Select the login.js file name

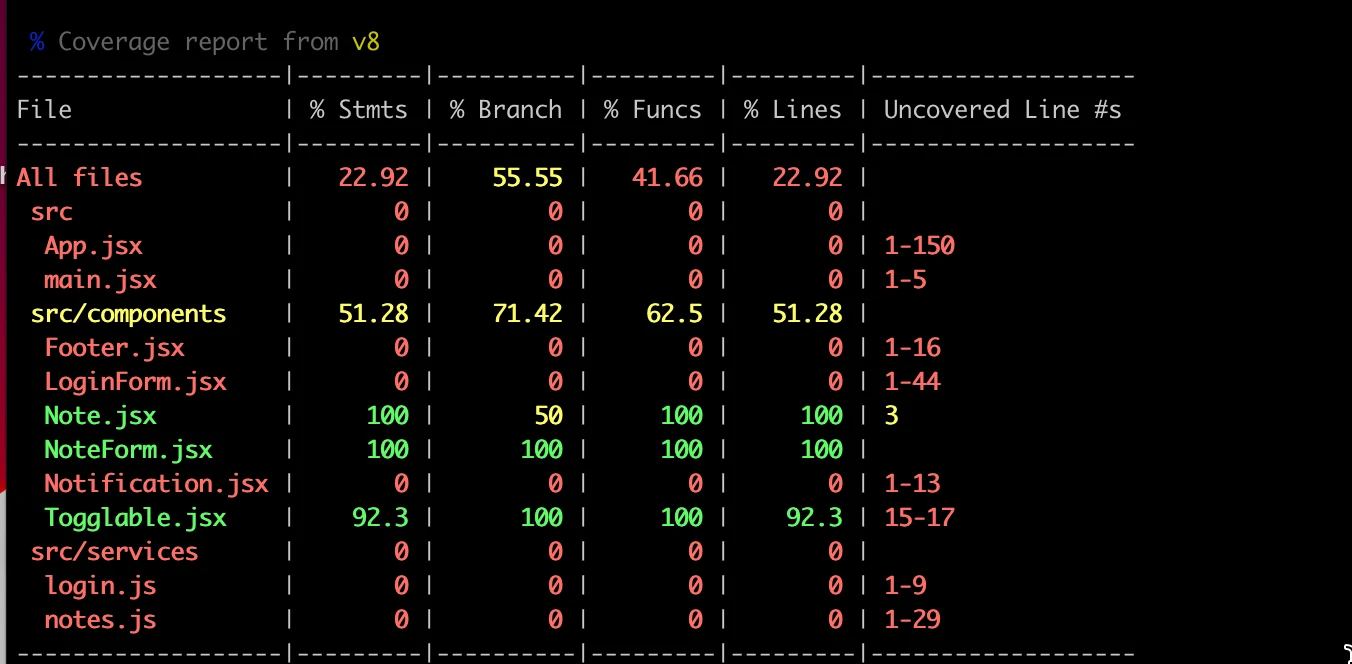coord(100,586)
